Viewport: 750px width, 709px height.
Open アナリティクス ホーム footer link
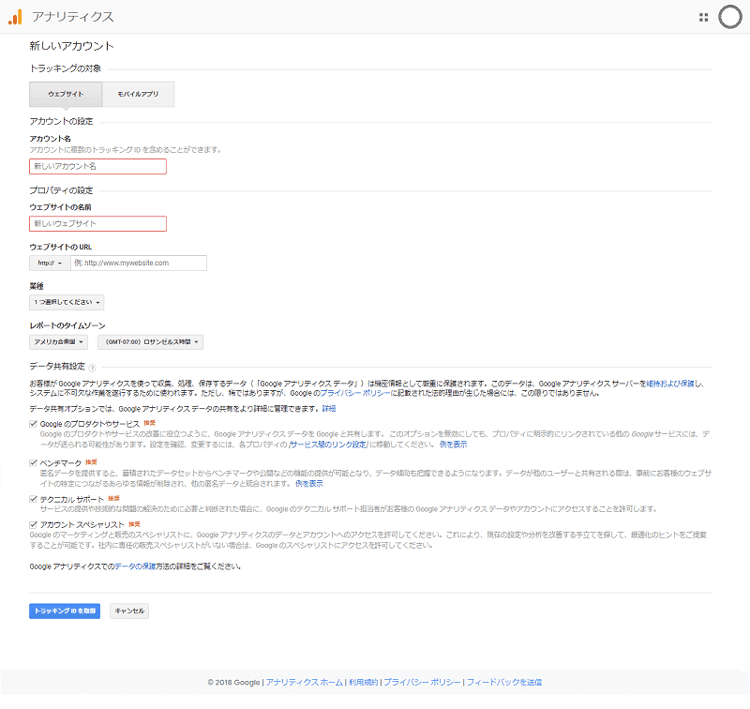point(304,682)
